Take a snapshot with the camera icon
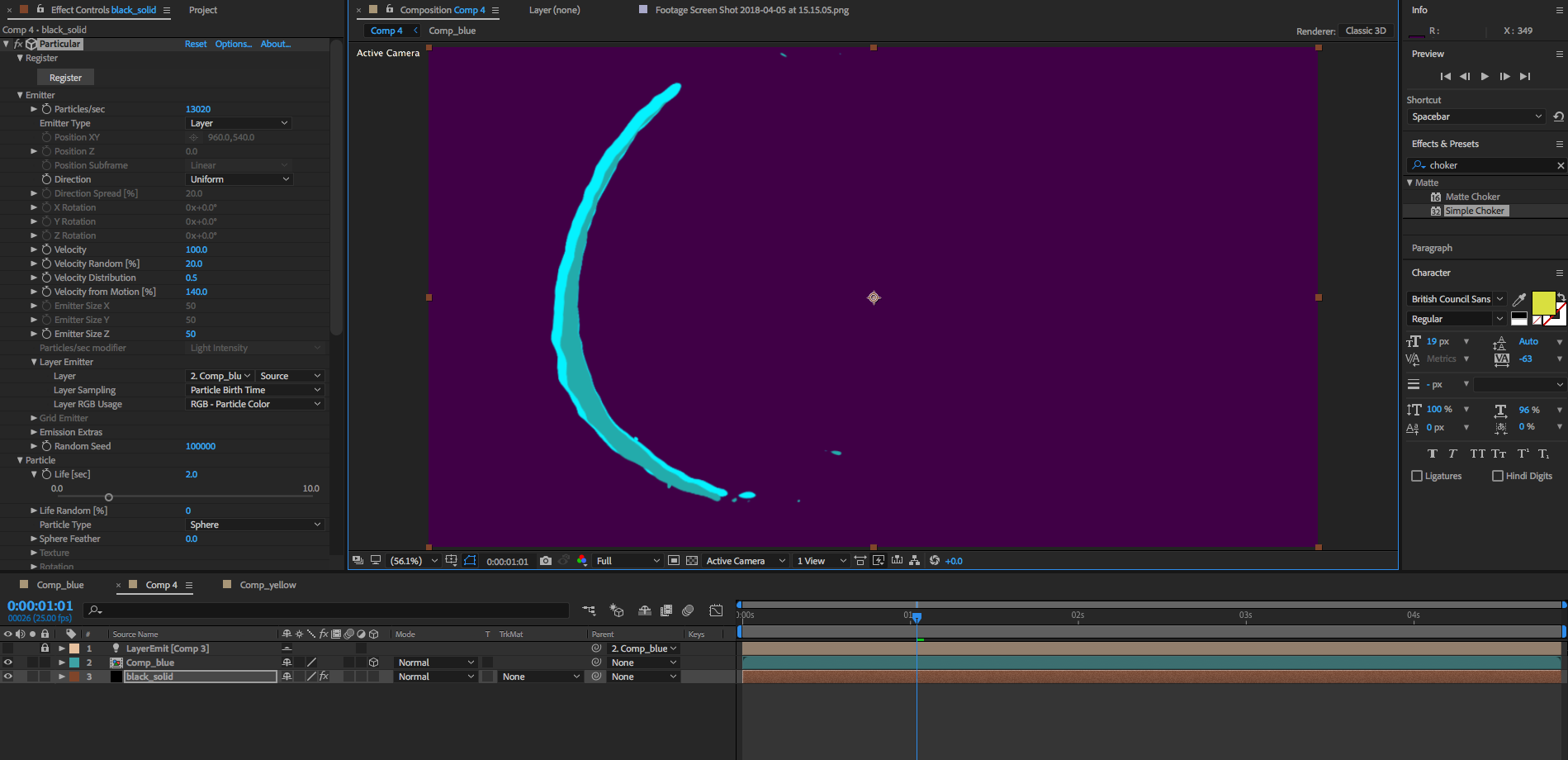Image resolution: width=1568 pixels, height=760 pixels. [x=545, y=561]
